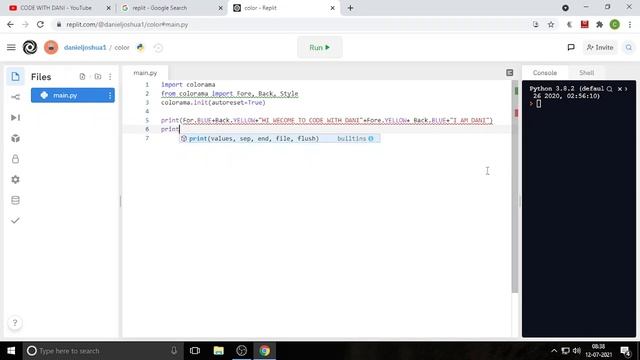Click the Chrome taskbar icon
The width and height of the screenshot is (640, 360).
coord(264,351)
